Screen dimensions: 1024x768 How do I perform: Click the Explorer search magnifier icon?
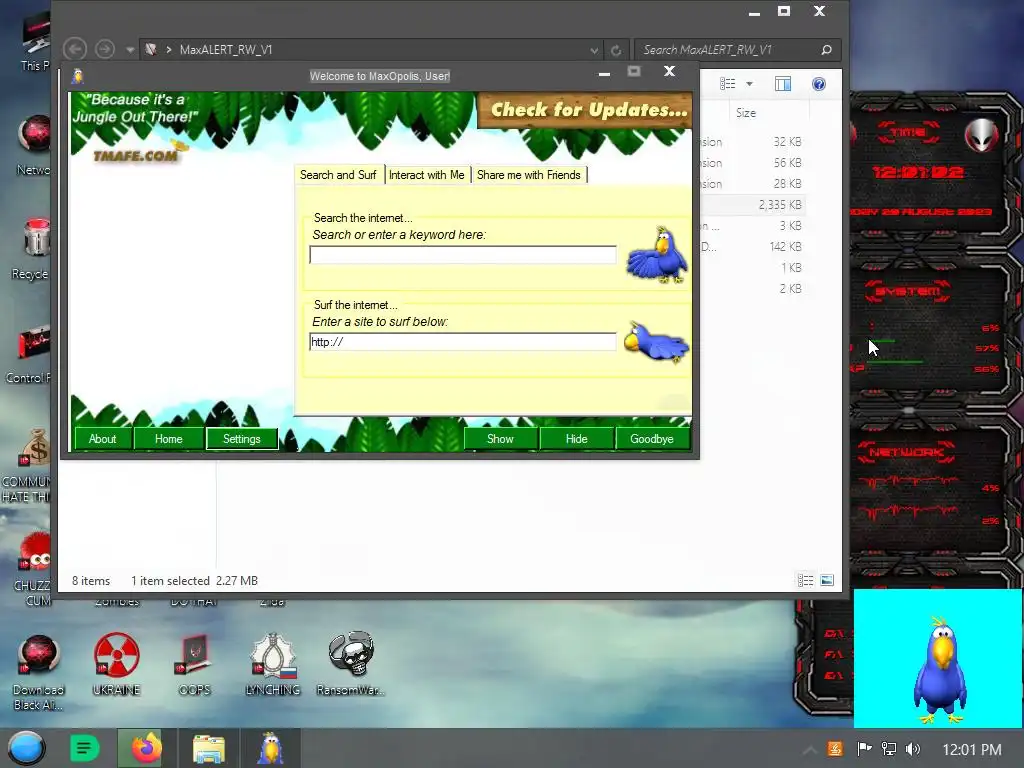(826, 50)
